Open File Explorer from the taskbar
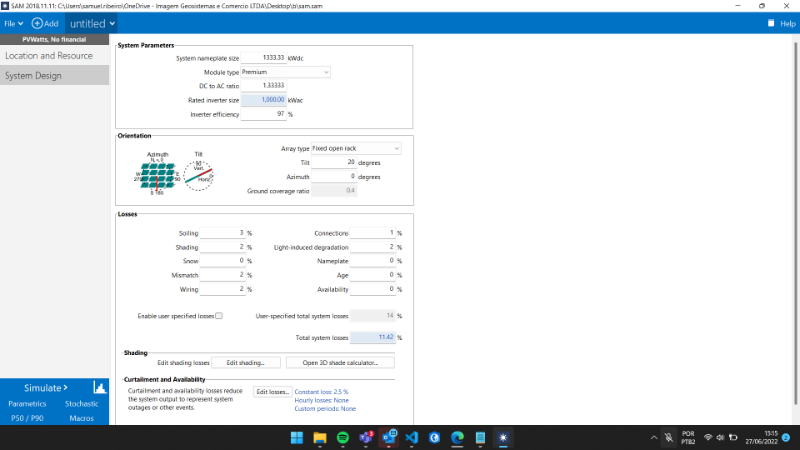Image resolution: width=800 pixels, height=450 pixels. [x=320, y=437]
